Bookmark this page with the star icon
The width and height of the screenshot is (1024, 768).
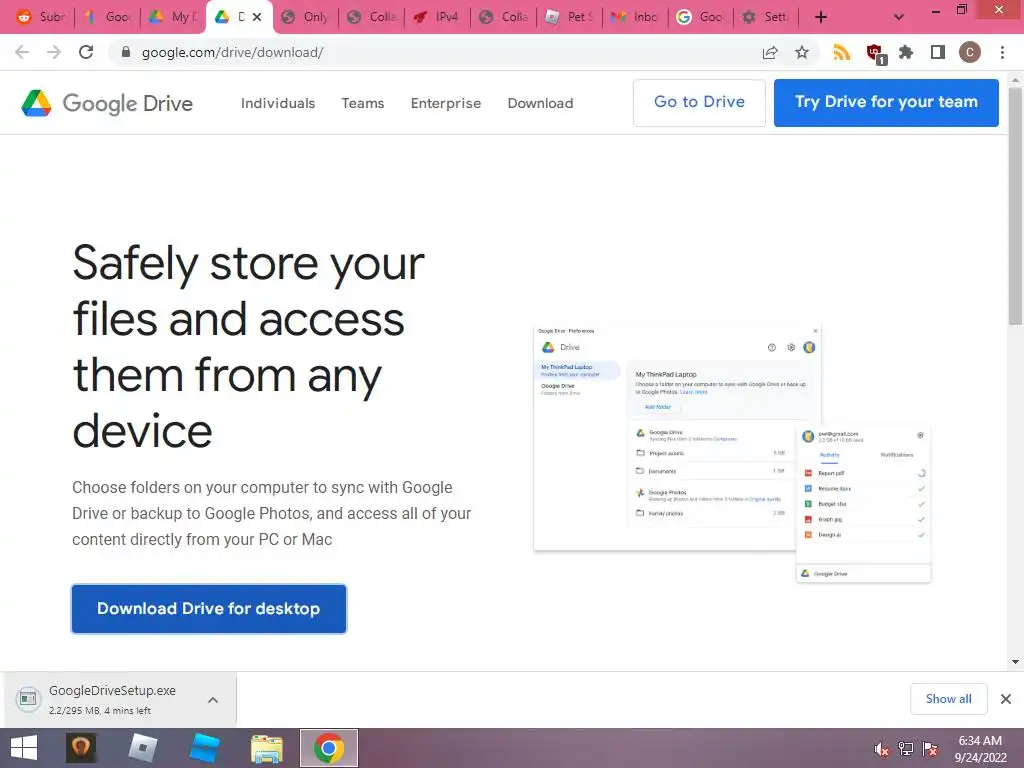coord(802,52)
